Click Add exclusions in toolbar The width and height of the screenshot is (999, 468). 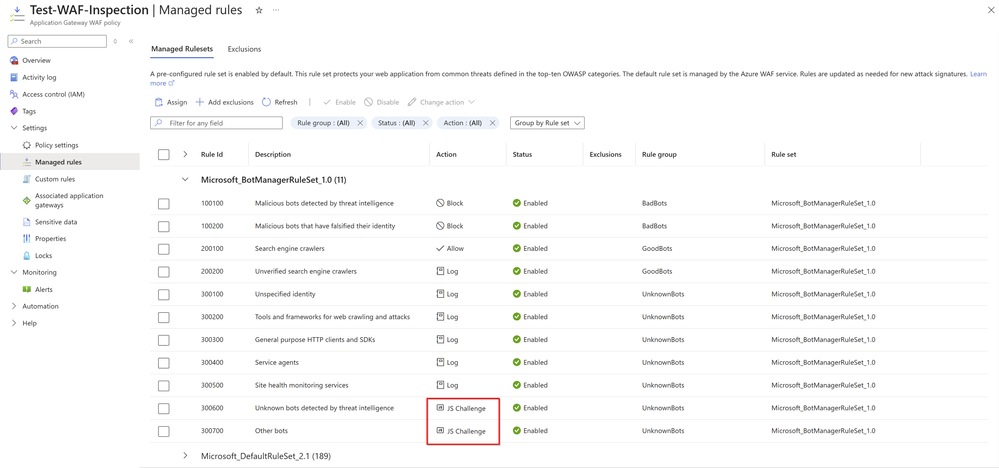click(x=224, y=102)
